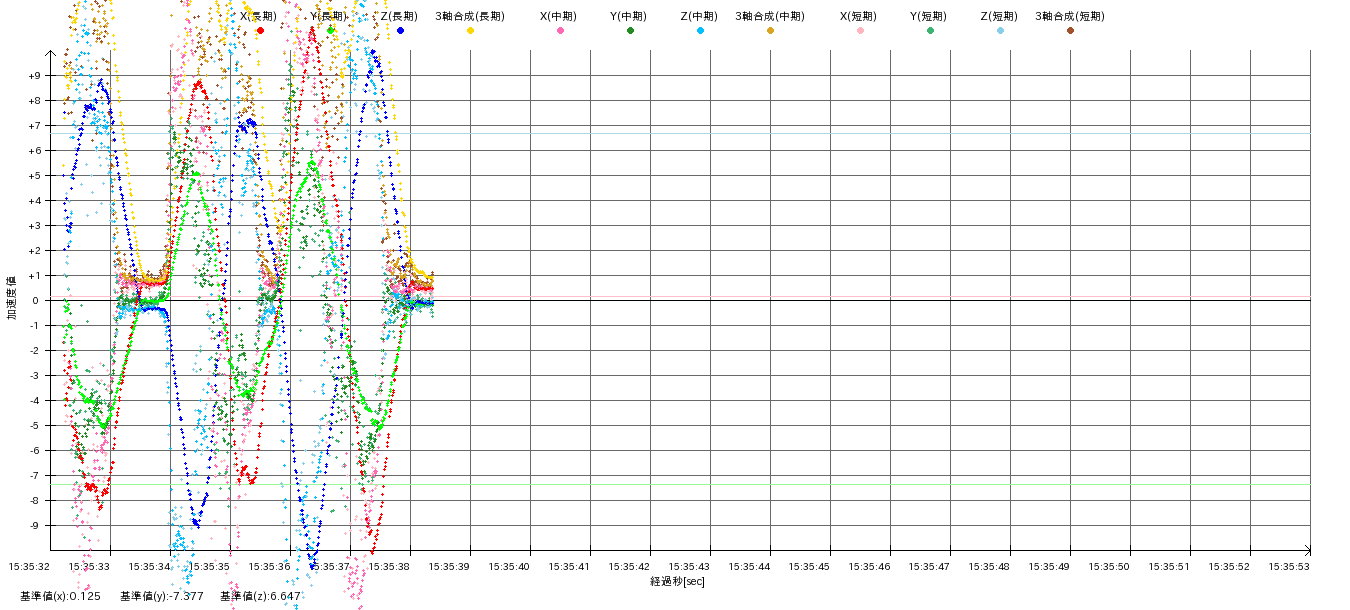Select the X(短期) legend text label
Screen dimensions: 1350x610
pos(858,16)
